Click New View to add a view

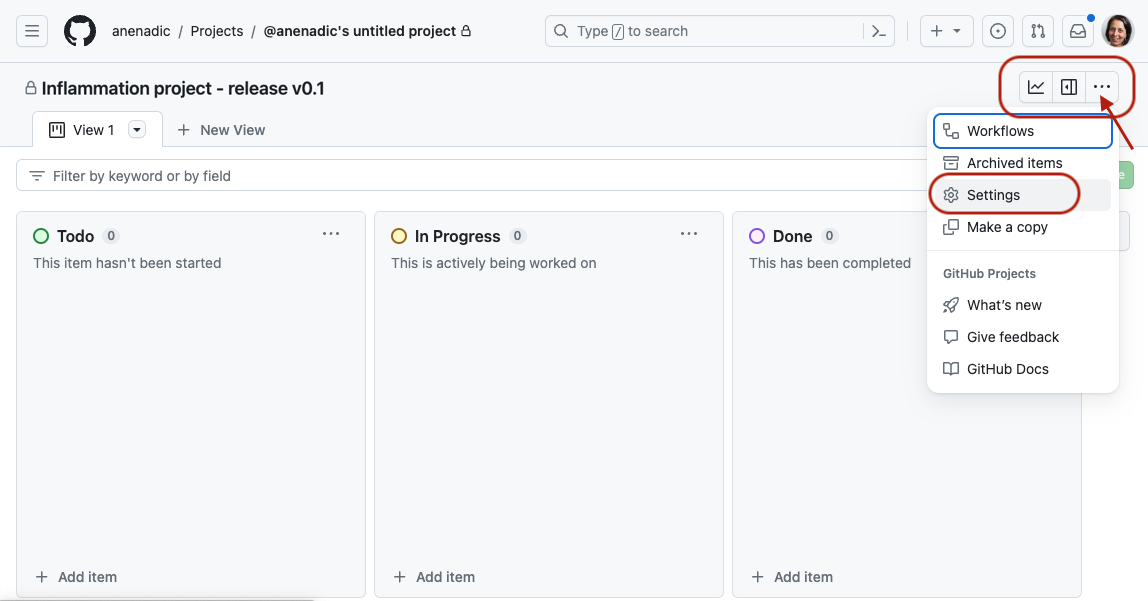tap(221, 129)
